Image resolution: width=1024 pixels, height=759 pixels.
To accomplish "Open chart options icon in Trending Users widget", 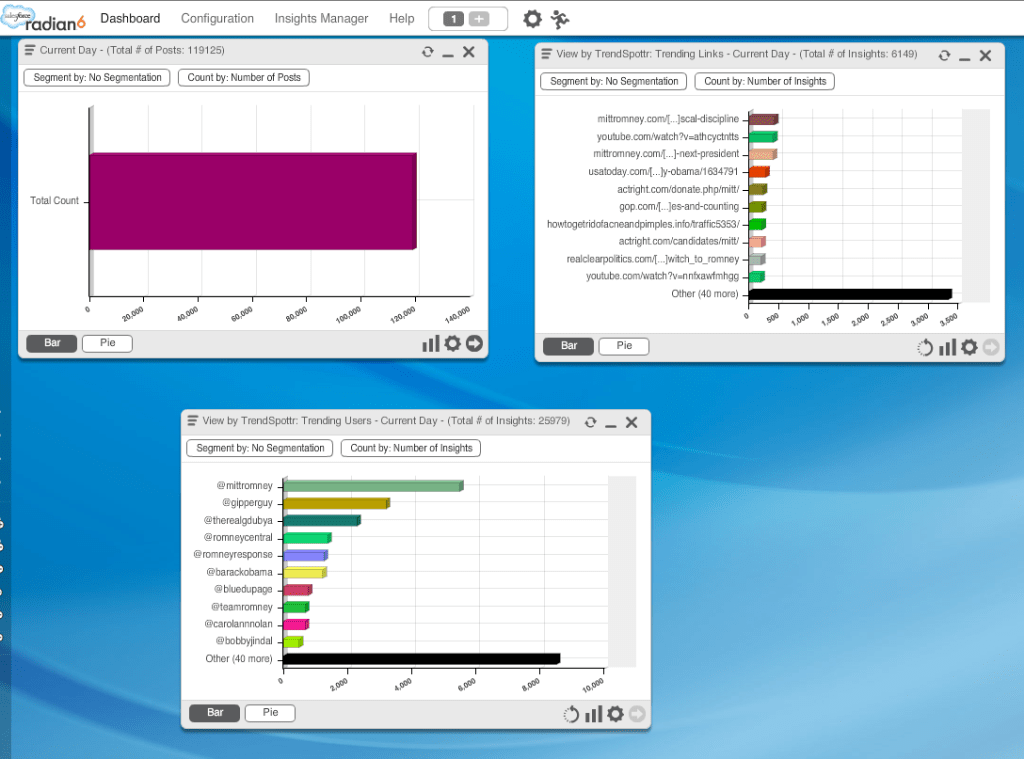I will [594, 715].
